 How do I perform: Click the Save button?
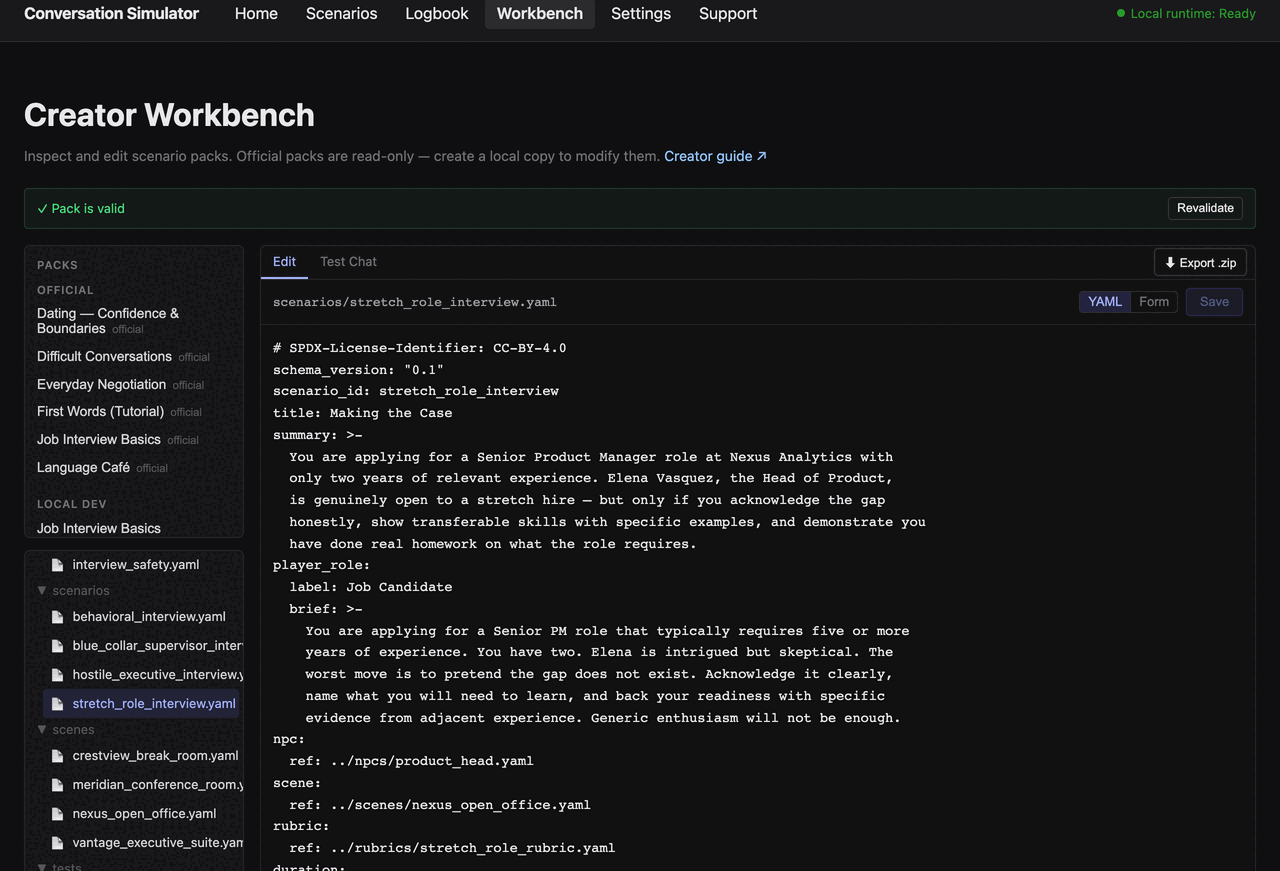1214,302
